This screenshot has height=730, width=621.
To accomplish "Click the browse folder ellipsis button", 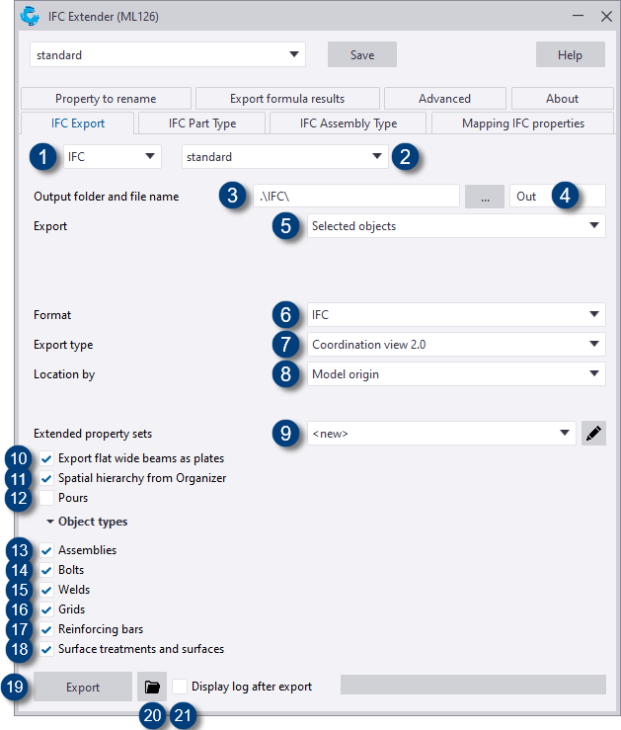I will point(485,196).
